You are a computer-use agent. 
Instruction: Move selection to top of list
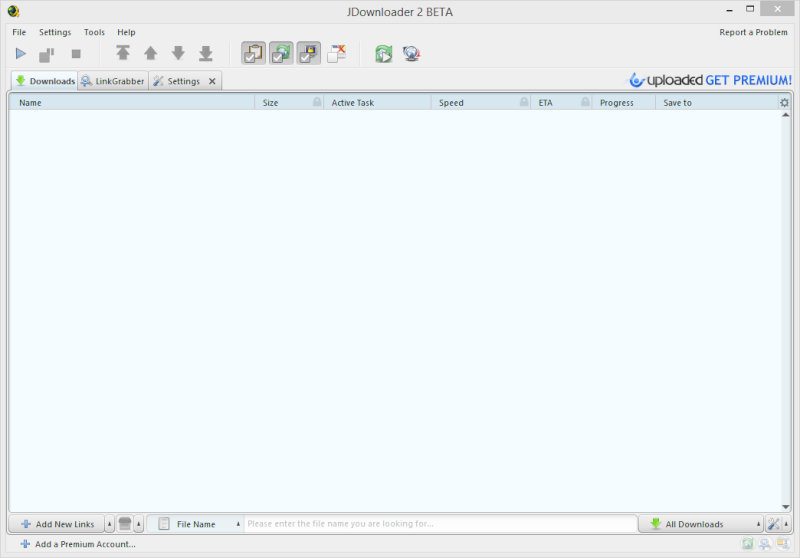click(123, 53)
